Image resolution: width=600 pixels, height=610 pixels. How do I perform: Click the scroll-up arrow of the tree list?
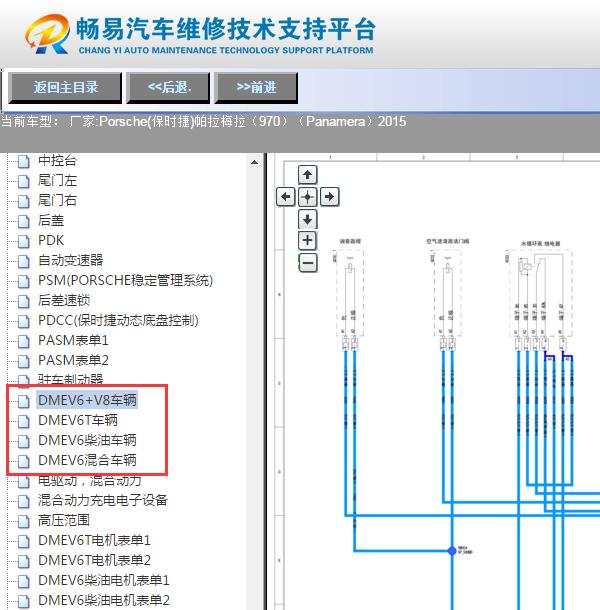254,162
